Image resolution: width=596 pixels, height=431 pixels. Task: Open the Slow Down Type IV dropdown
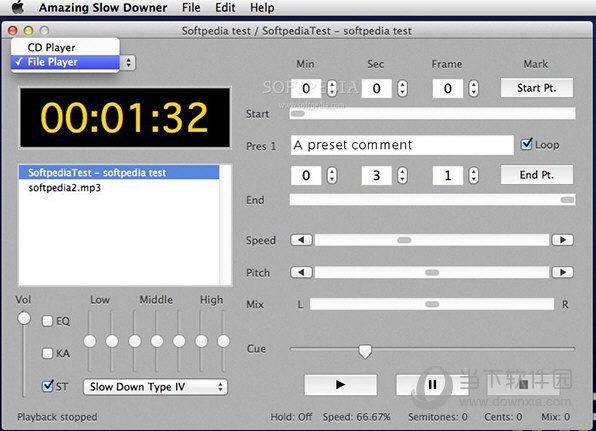(x=155, y=387)
